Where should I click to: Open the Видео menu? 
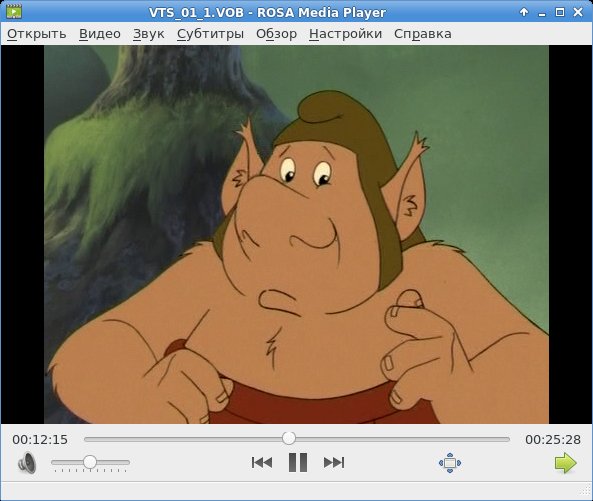pyautogui.click(x=100, y=34)
